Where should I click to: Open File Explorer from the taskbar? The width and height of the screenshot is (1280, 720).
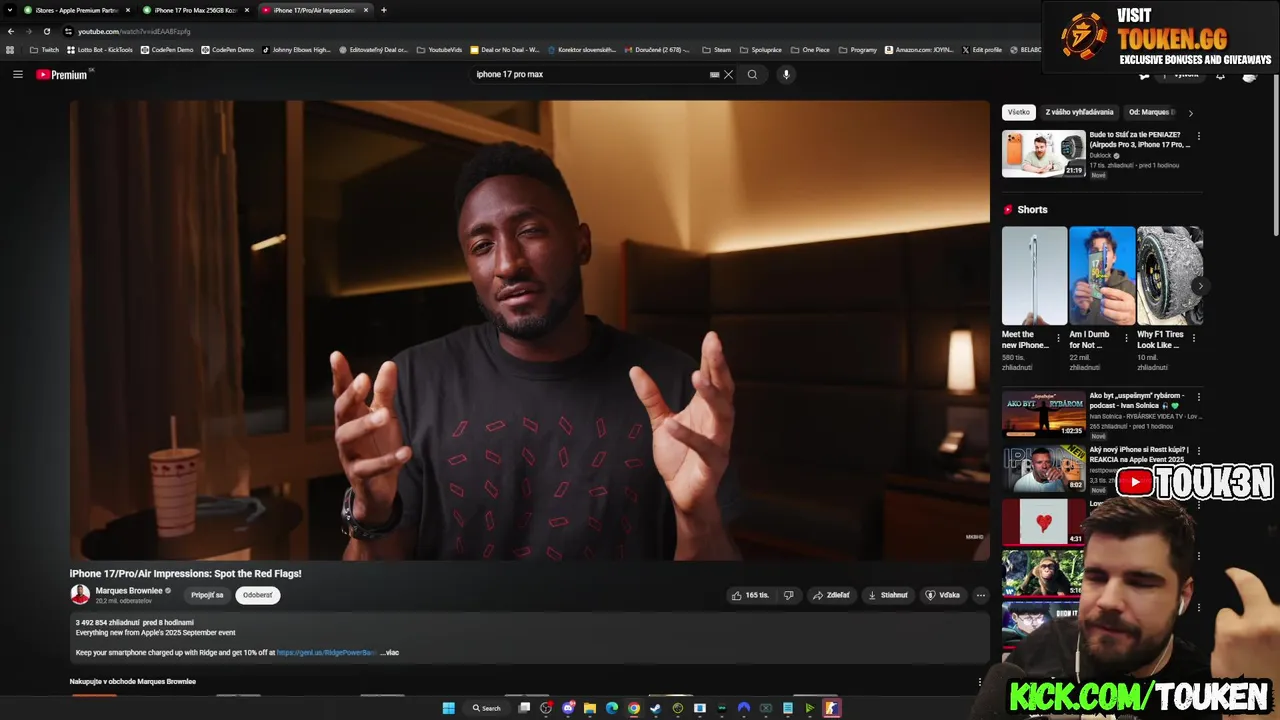pyautogui.click(x=590, y=708)
